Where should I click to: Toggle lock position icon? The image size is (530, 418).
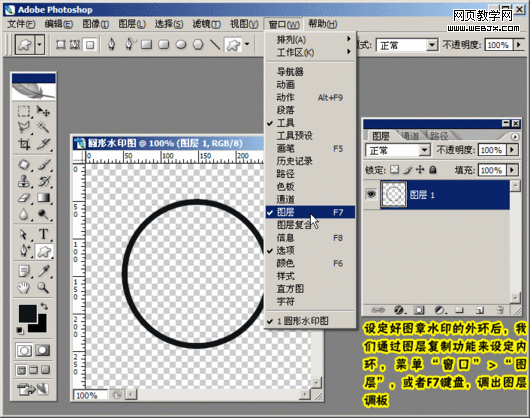tap(420, 169)
